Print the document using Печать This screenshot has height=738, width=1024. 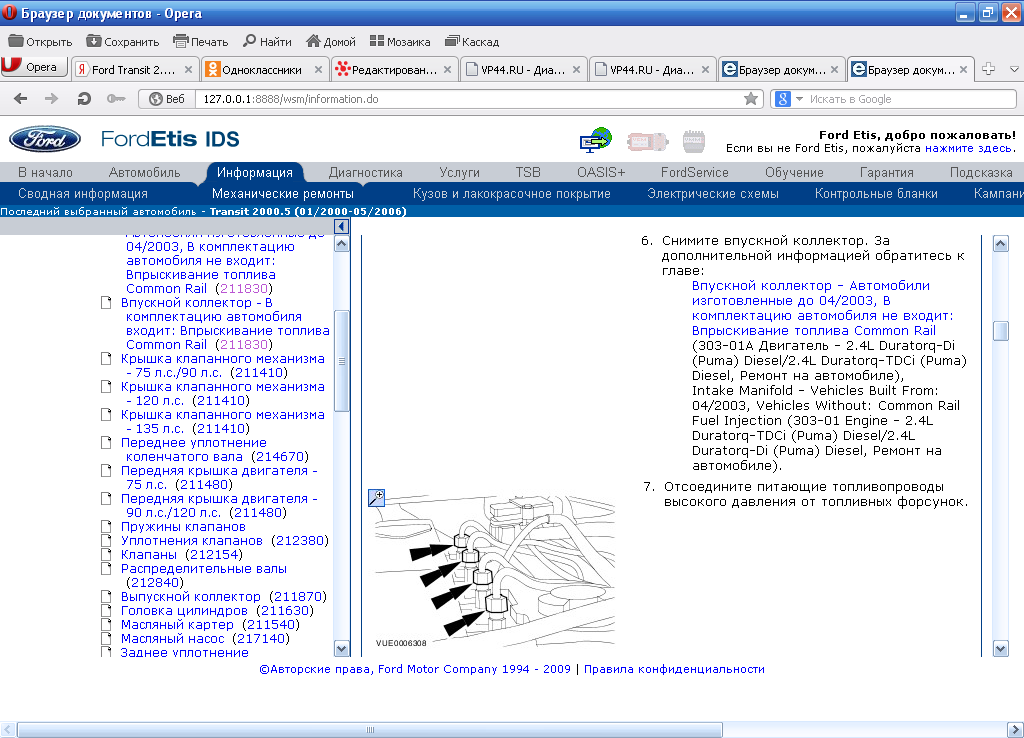coord(200,42)
